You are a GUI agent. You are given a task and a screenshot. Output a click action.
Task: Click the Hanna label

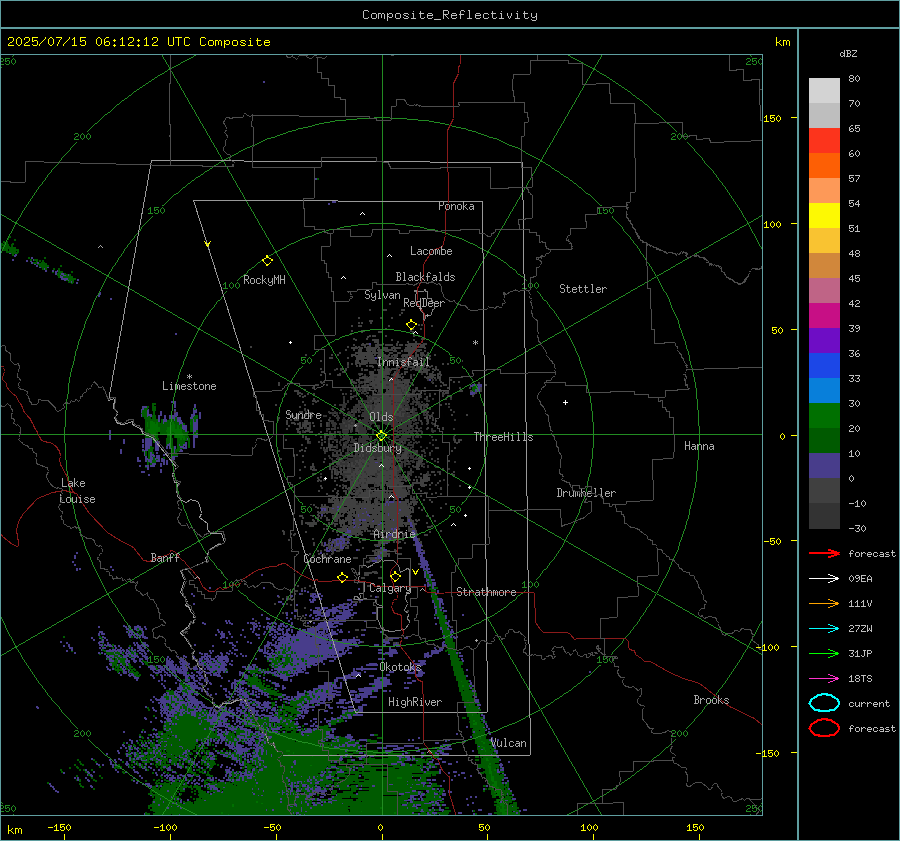coord(699,446)
